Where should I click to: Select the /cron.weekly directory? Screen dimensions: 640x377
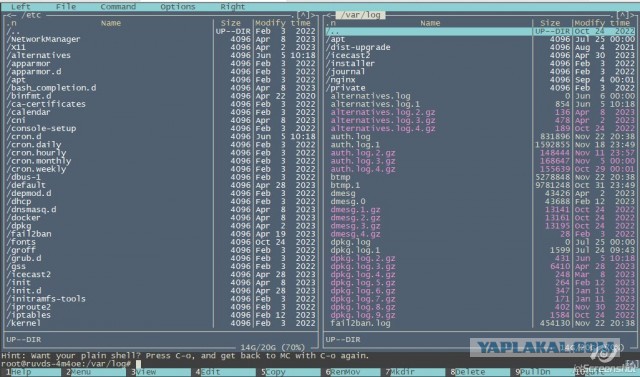pyautogui.click(x=161, y=169)
